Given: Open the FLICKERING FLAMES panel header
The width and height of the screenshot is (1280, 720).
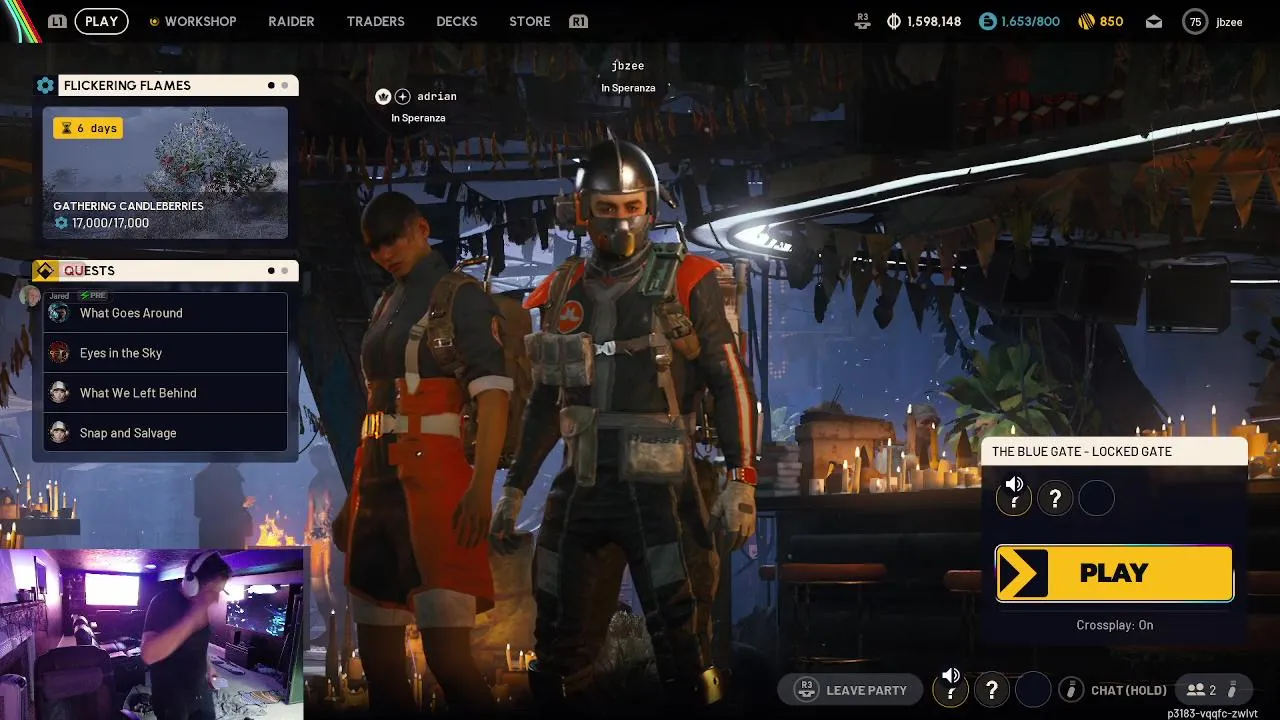Looking at the screenshot, I should [x=178, y=86].
